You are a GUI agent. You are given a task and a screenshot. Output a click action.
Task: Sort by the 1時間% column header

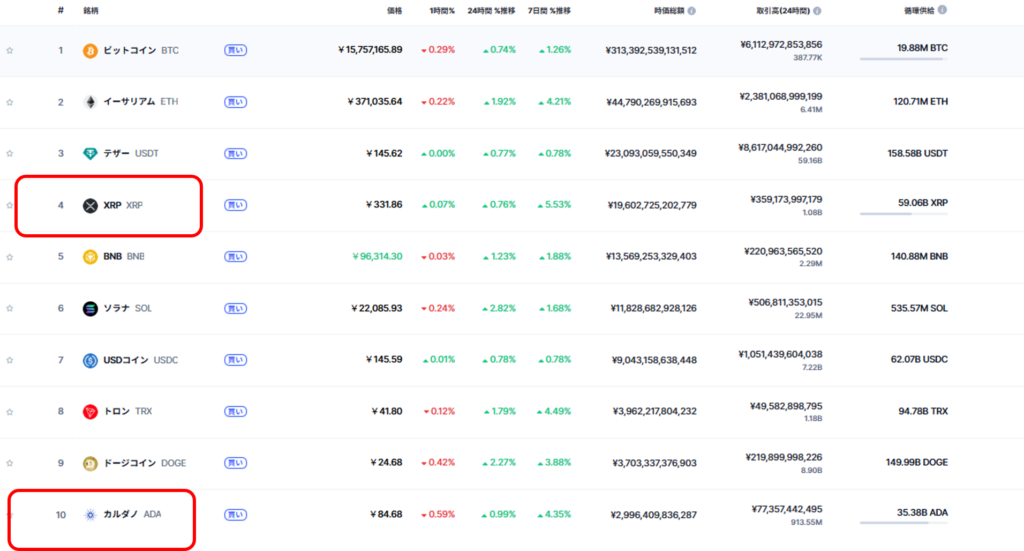(x=442, y=10)
